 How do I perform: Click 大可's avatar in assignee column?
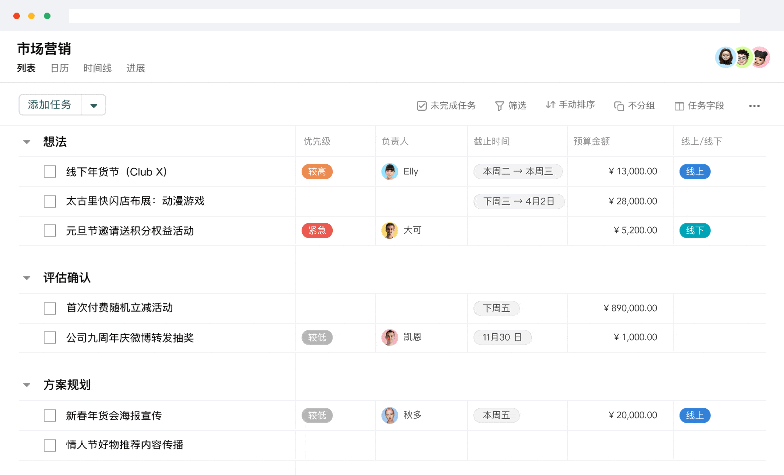390,230
